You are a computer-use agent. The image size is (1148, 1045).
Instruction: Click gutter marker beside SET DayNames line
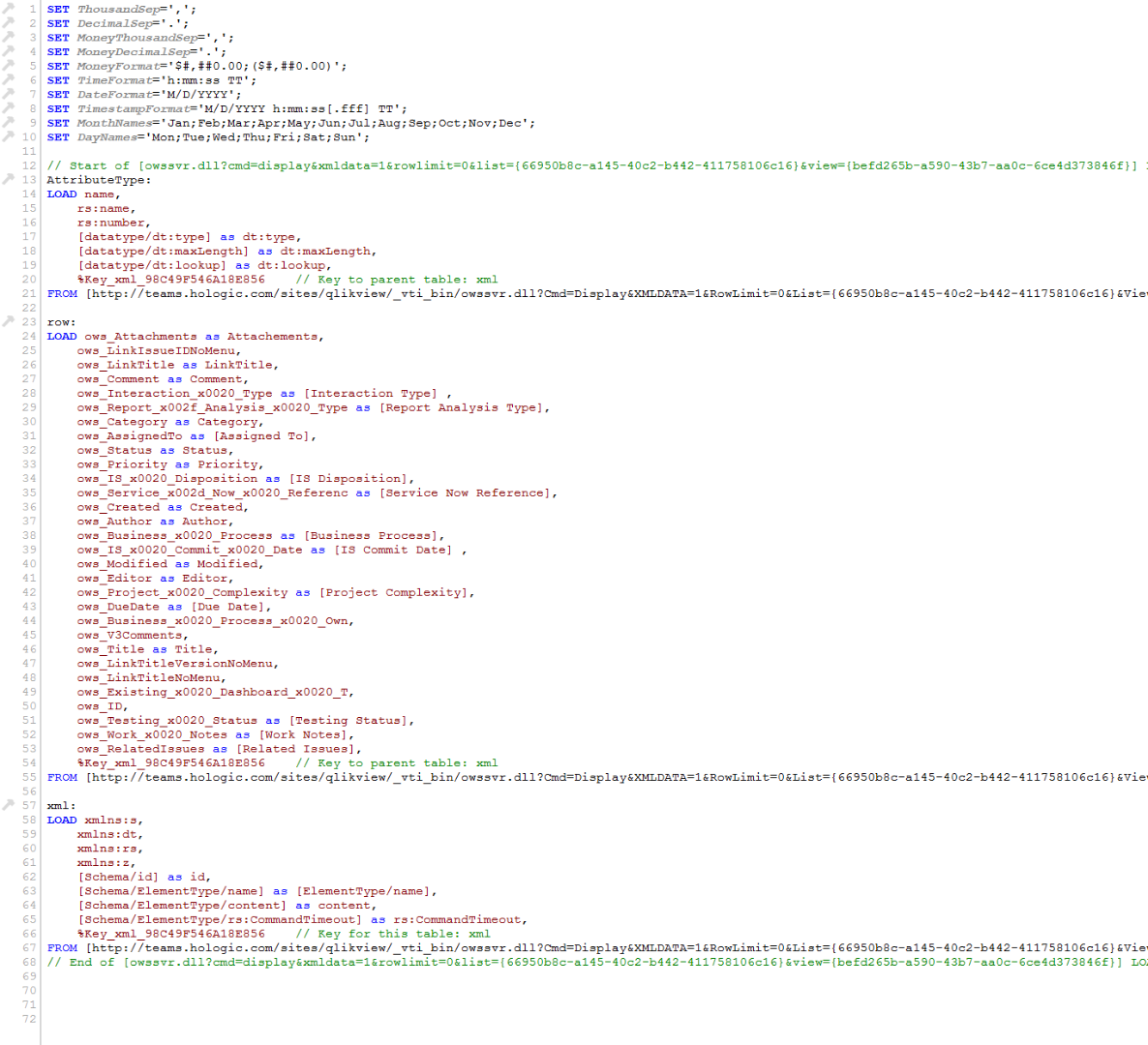coord(8,136)
